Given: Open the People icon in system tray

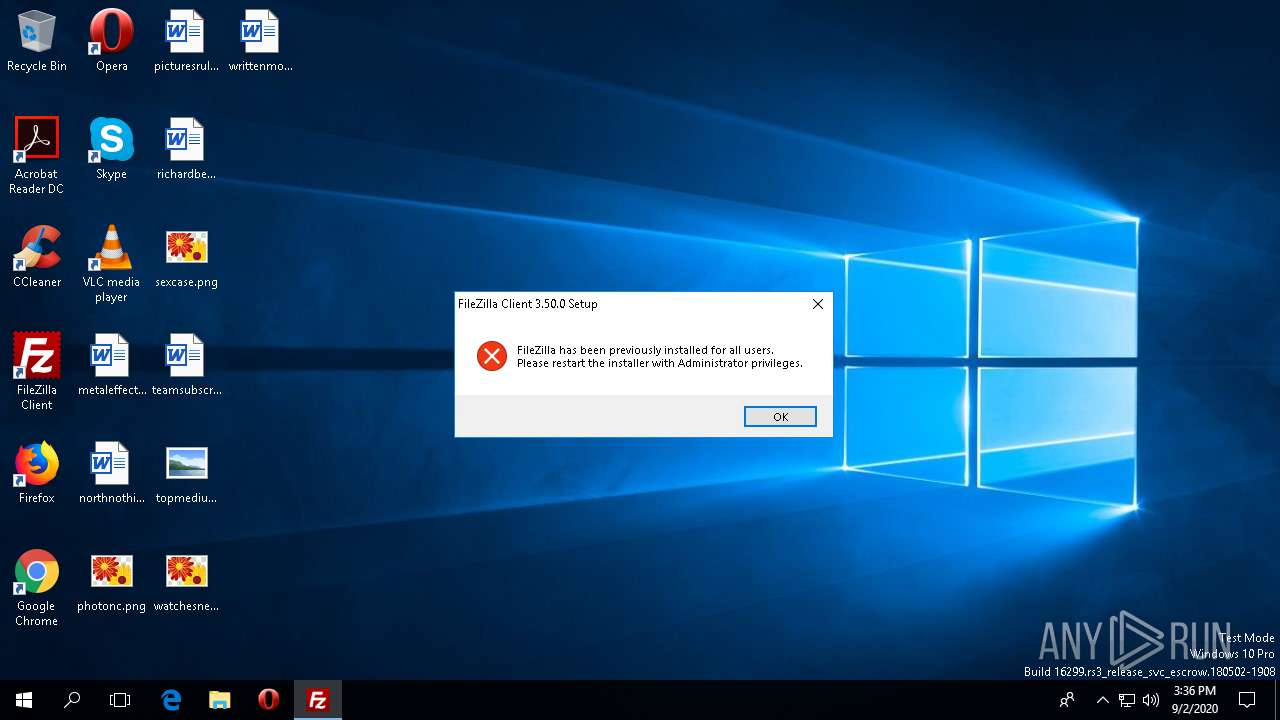Looking at the screenshot, I should click(1067, 700).
